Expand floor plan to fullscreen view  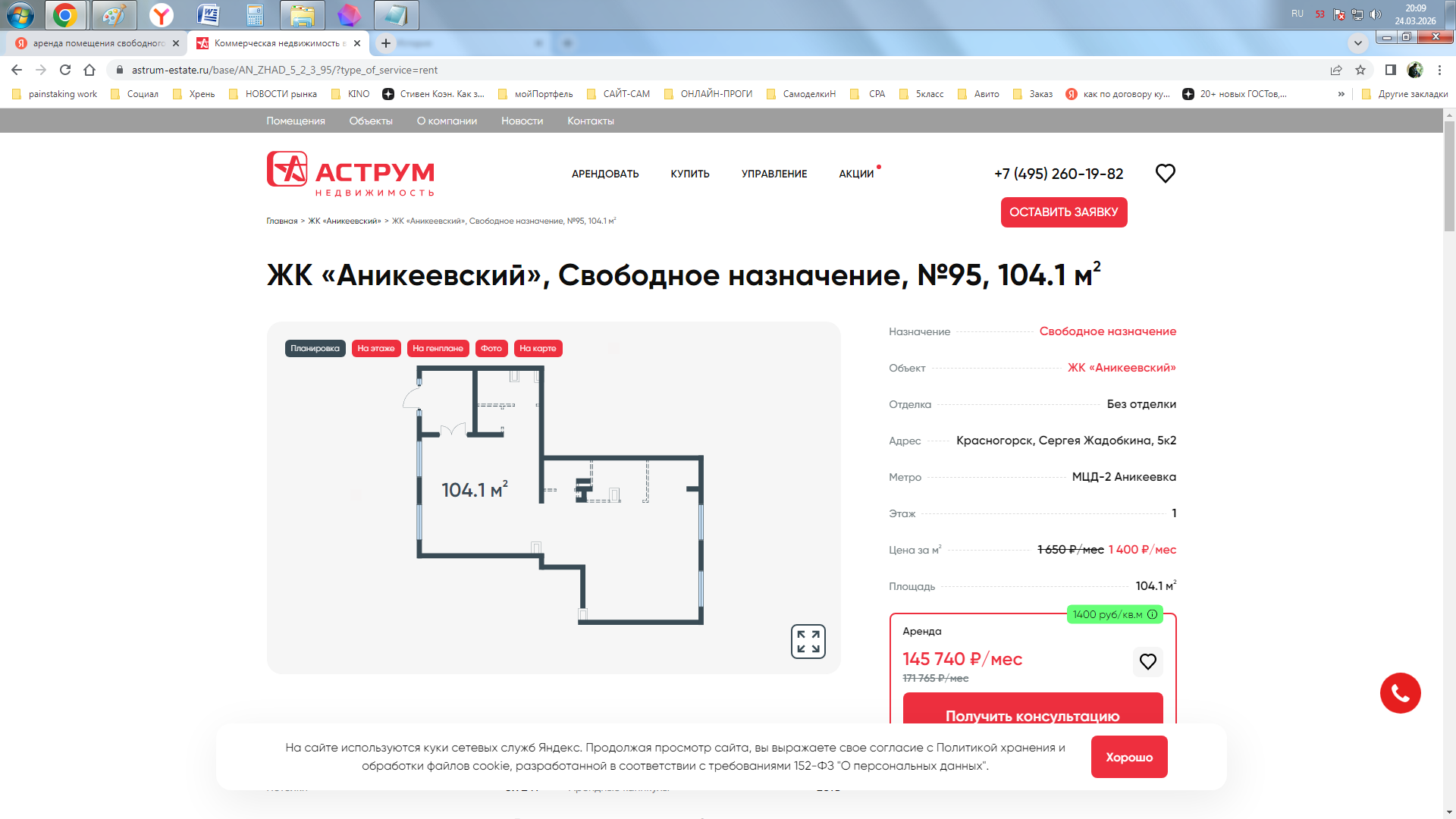[808, 642]
